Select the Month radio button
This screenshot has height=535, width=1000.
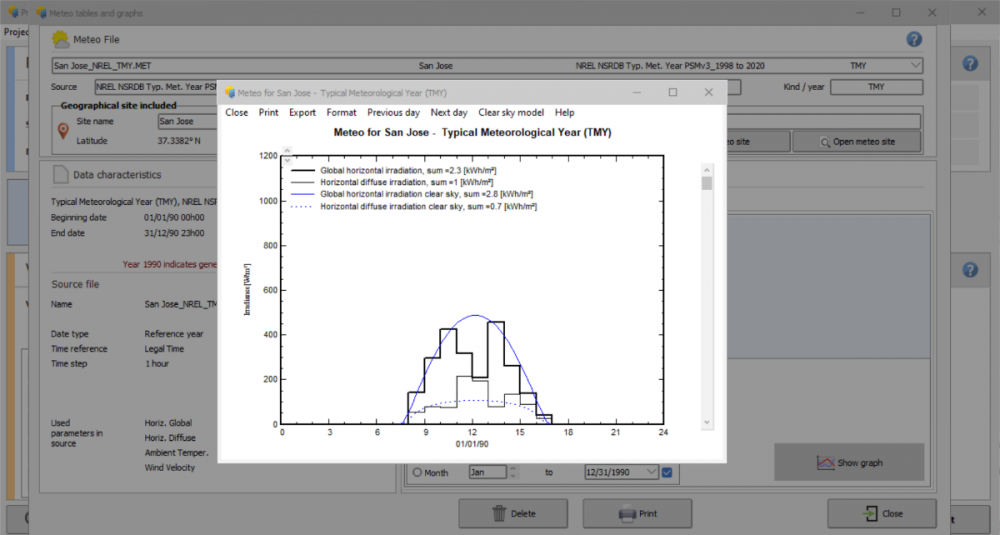(417, 472)
